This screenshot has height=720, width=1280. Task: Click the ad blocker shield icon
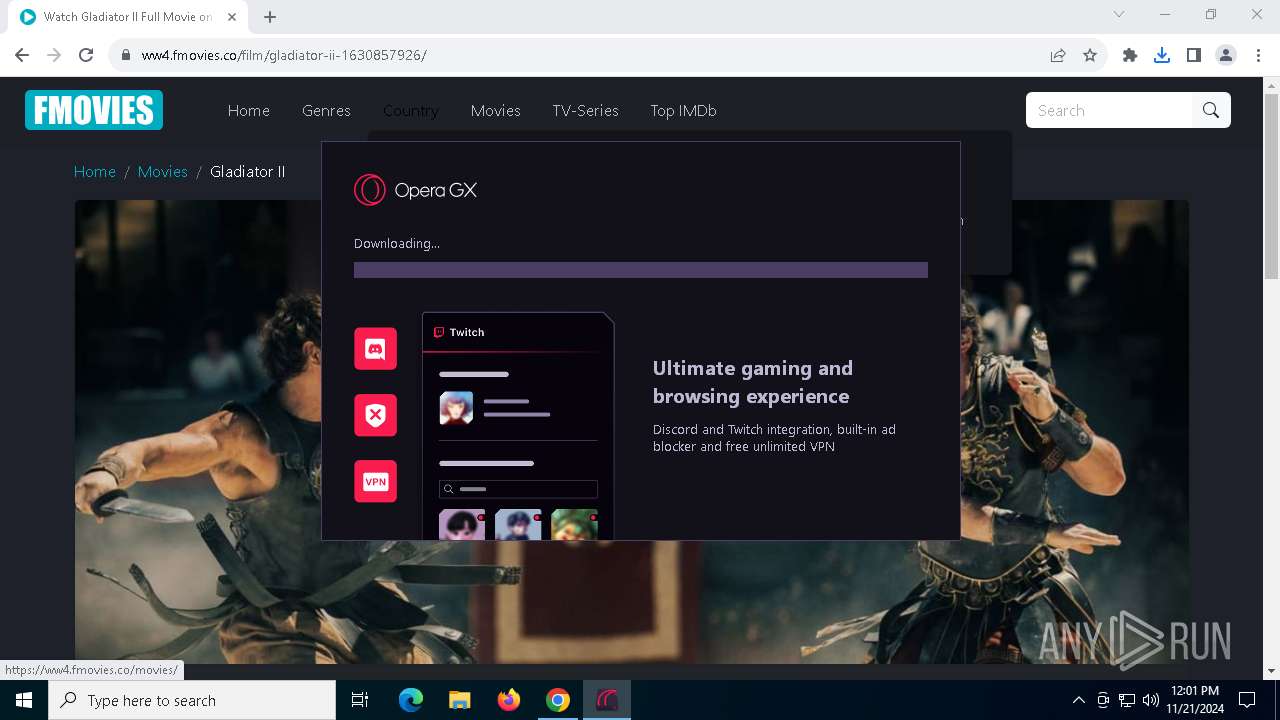[375, 415]
